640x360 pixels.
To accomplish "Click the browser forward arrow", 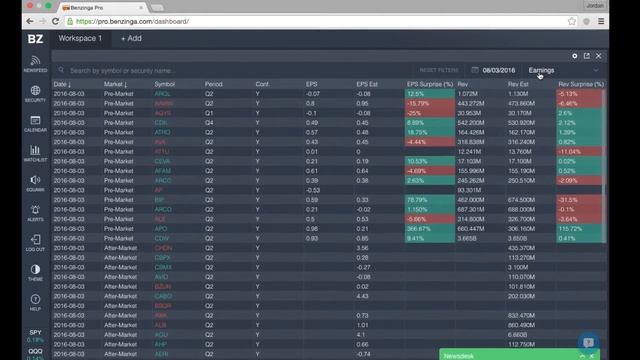I will (x=42, y=21).
